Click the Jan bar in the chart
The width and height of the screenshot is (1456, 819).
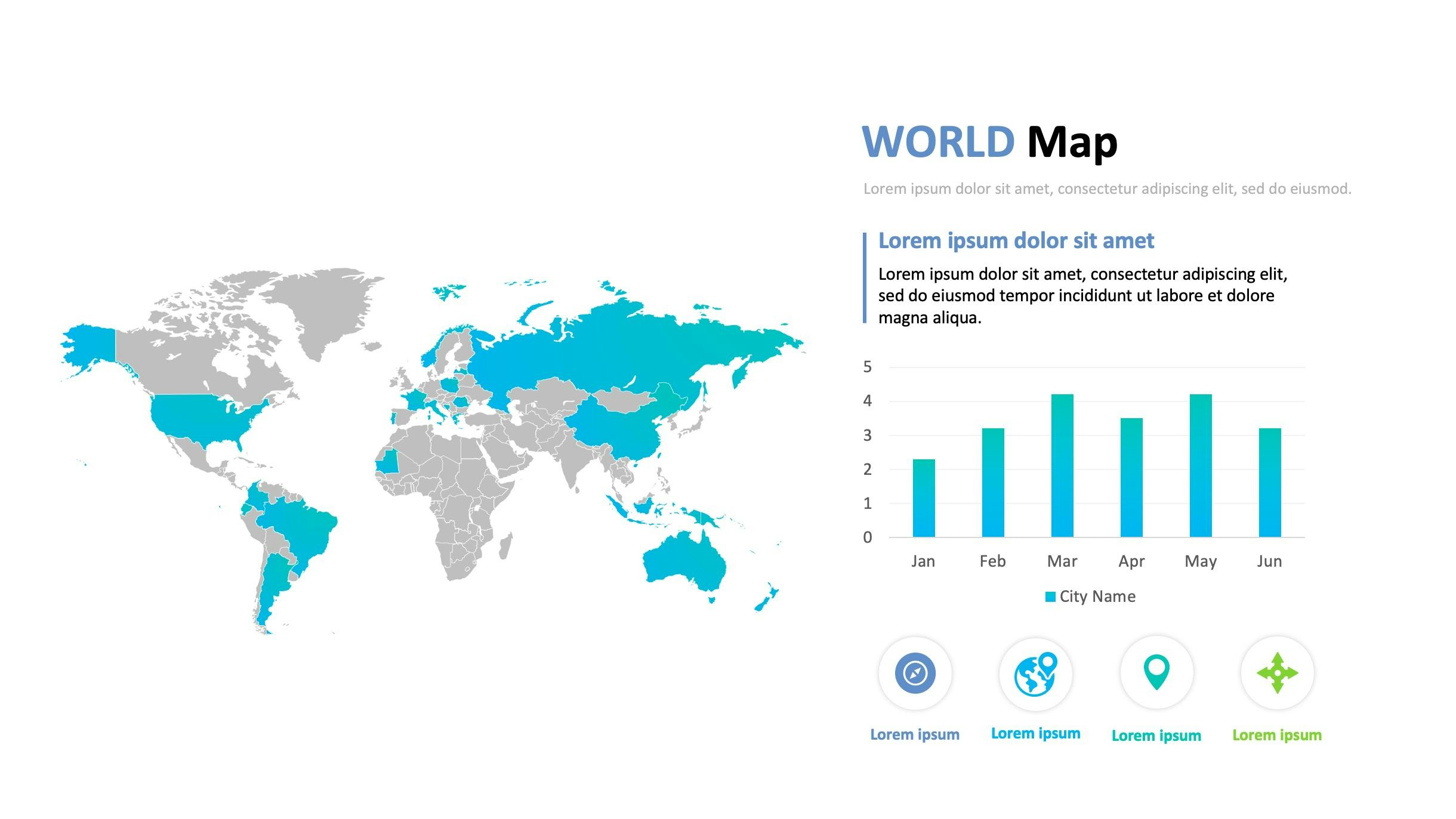[x=924, y=498]
